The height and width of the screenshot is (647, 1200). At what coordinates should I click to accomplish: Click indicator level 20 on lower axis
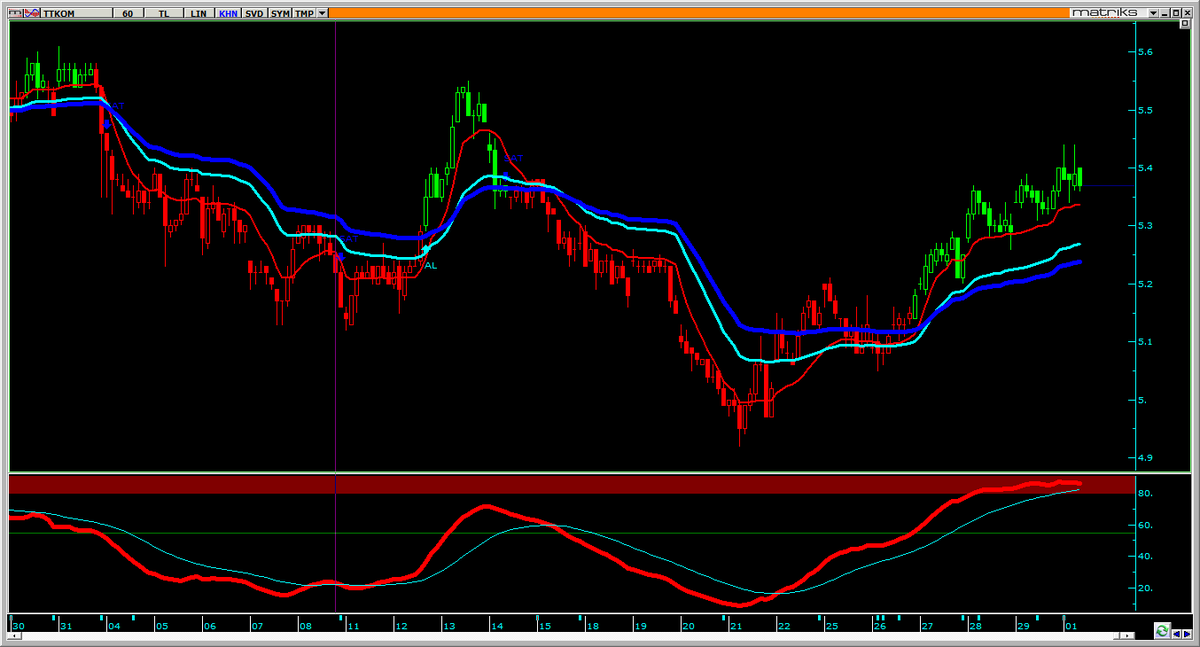[x=1146, y=588]
